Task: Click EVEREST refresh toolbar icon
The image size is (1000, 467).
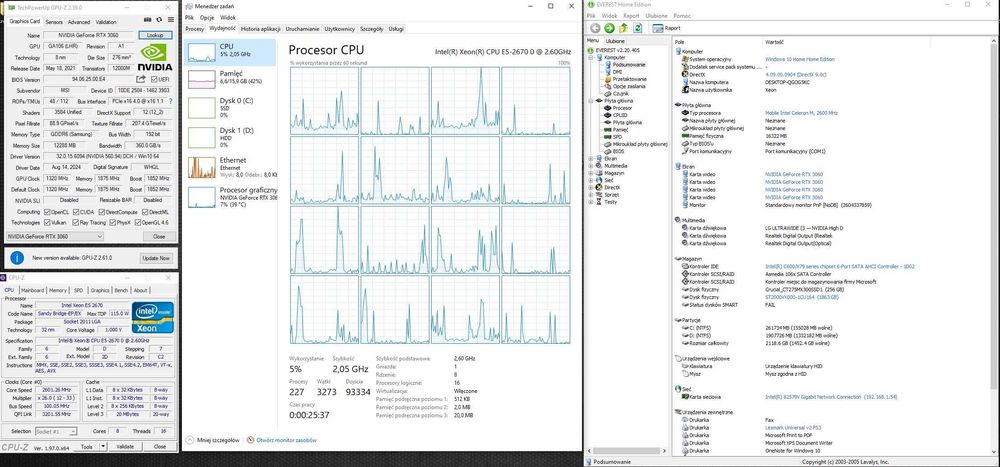Action: (637, 28)
